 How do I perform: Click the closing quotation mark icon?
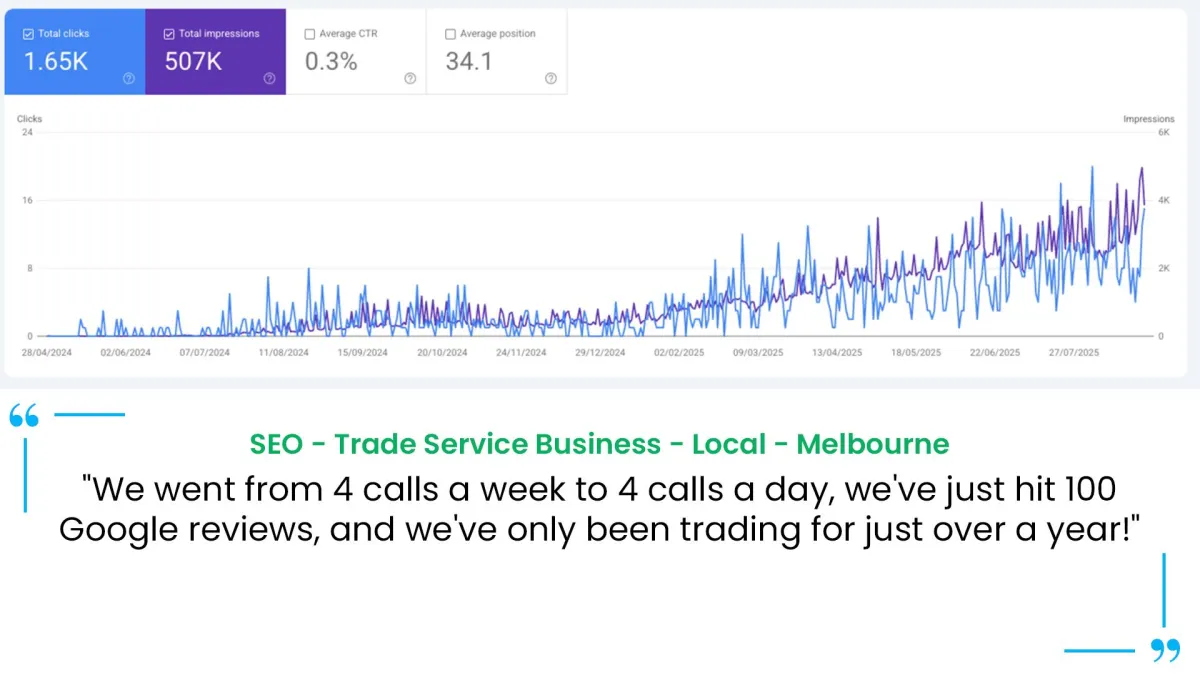(1165, 650)
